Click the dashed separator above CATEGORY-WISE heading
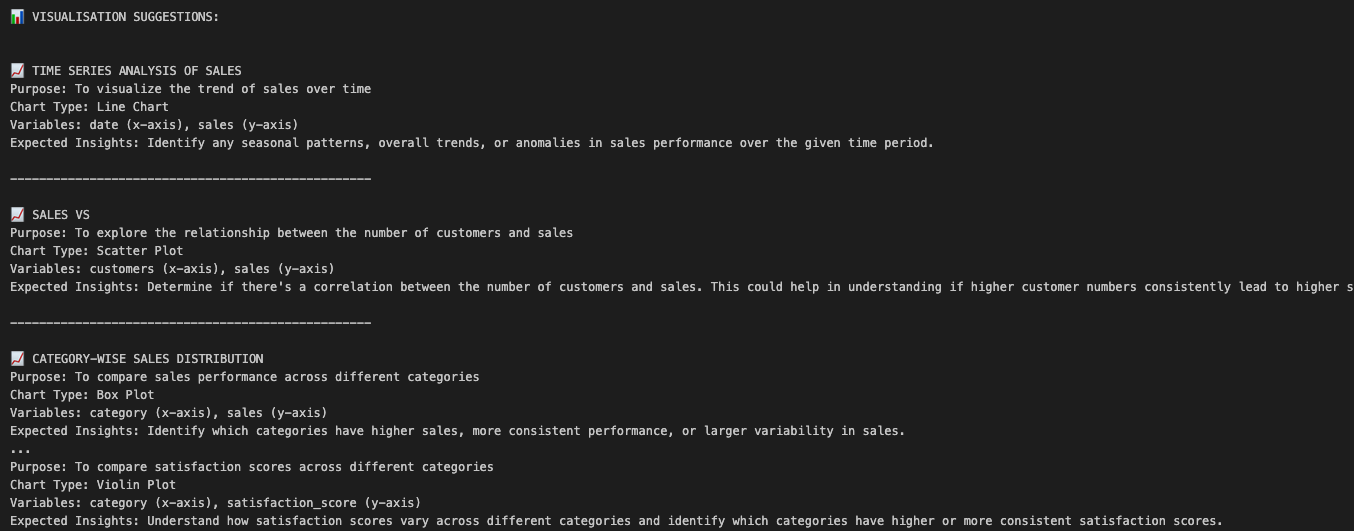Image resolution: width=1354 pixels, height=531 pixels. coord(190,323)
